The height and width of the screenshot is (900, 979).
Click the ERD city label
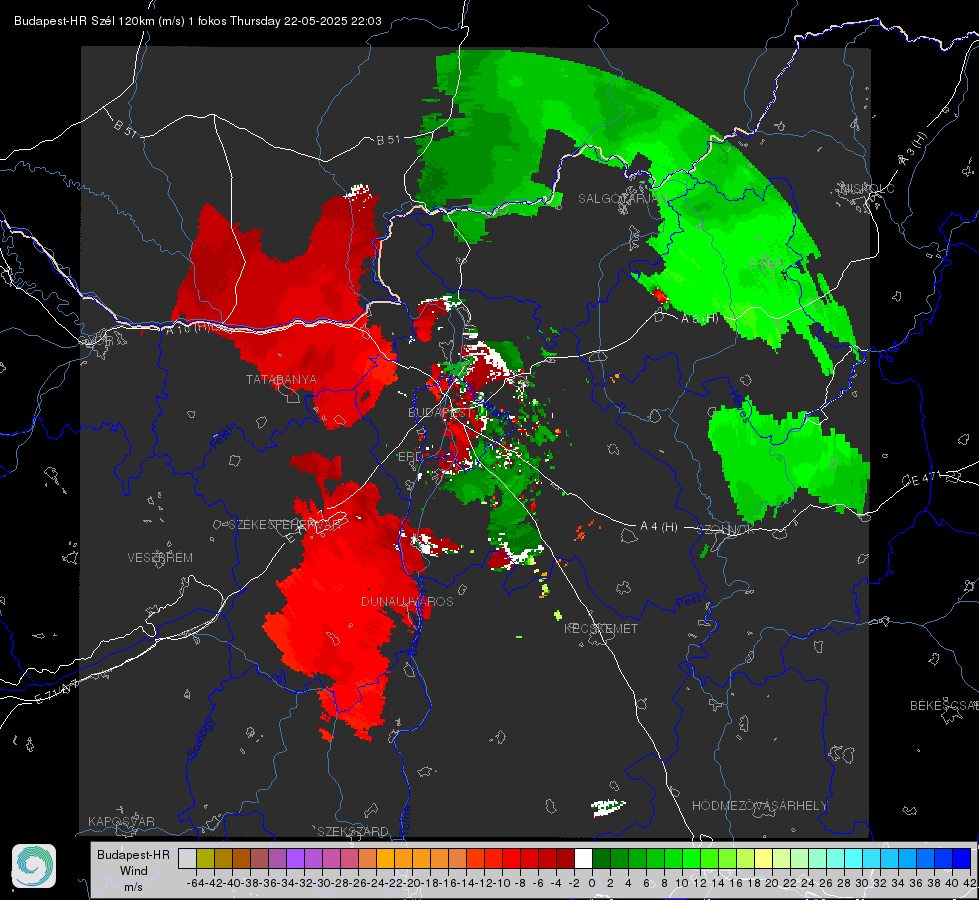coord(410,457)
